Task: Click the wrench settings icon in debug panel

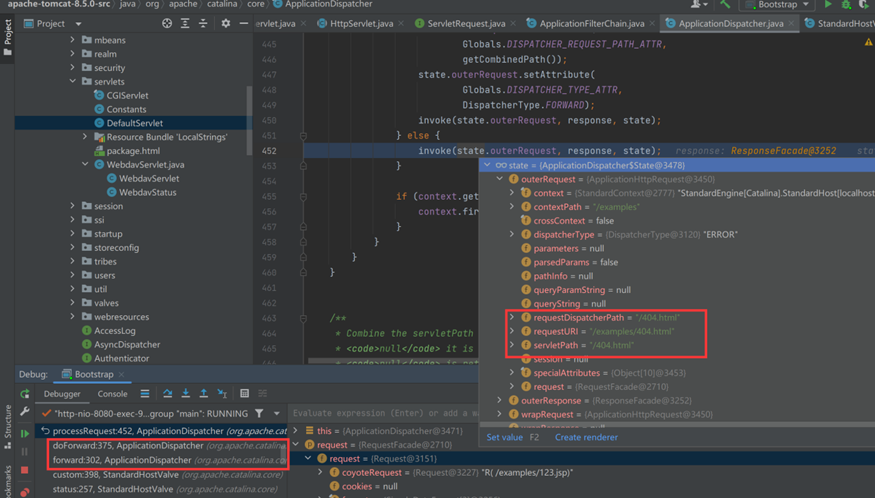Action: click(25, 412)
